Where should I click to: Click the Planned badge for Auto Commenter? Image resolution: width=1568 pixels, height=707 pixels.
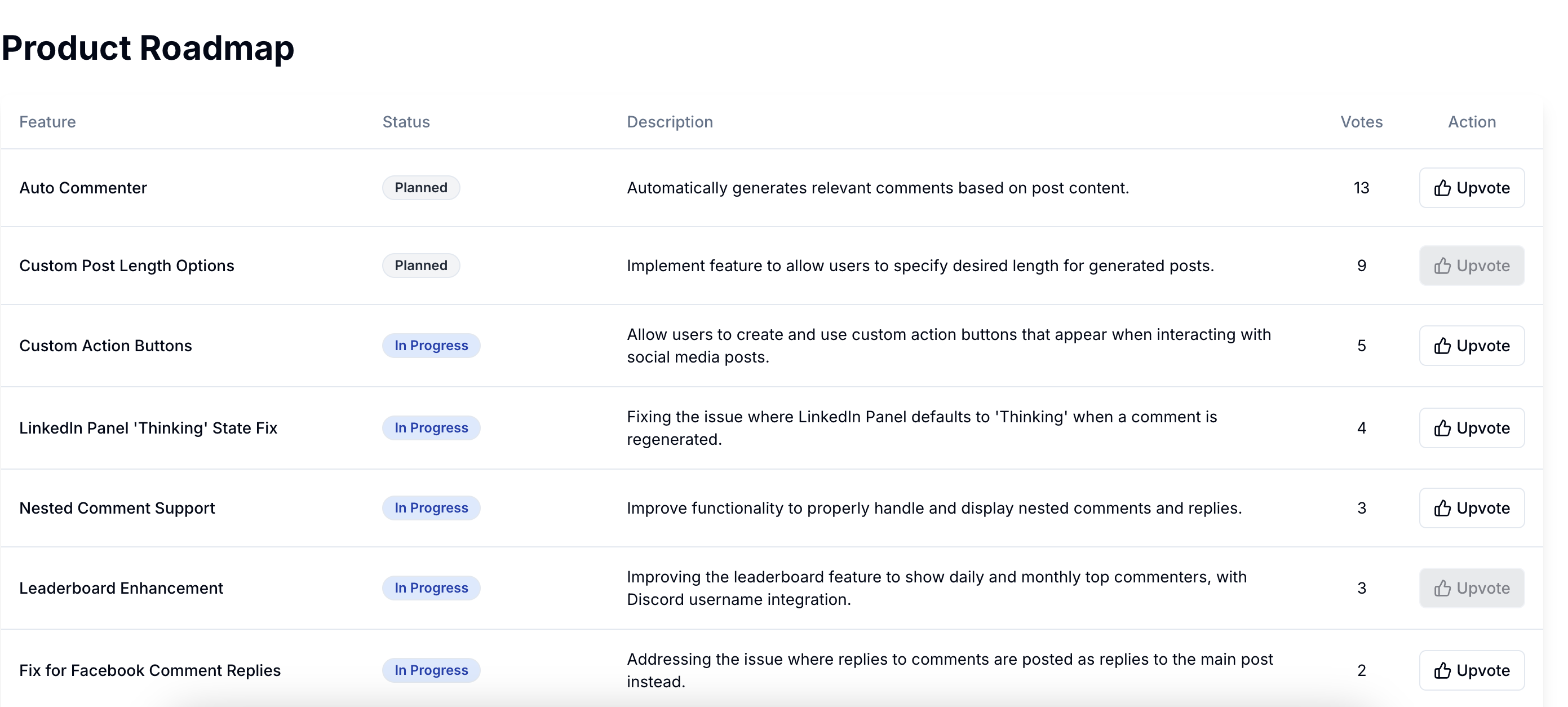coord(420,188)
